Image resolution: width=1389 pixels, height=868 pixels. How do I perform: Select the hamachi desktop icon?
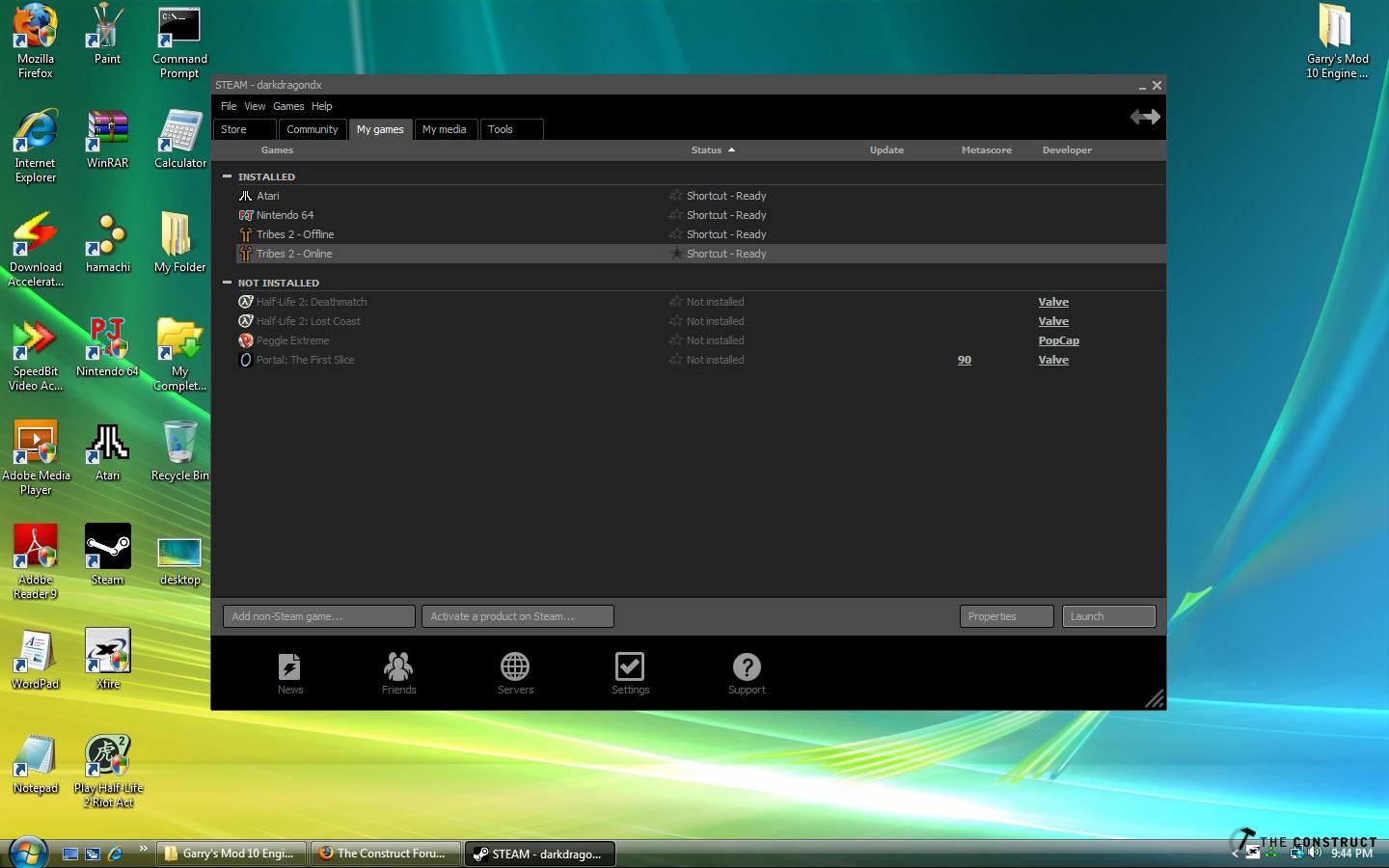click(x=107, y=243)
